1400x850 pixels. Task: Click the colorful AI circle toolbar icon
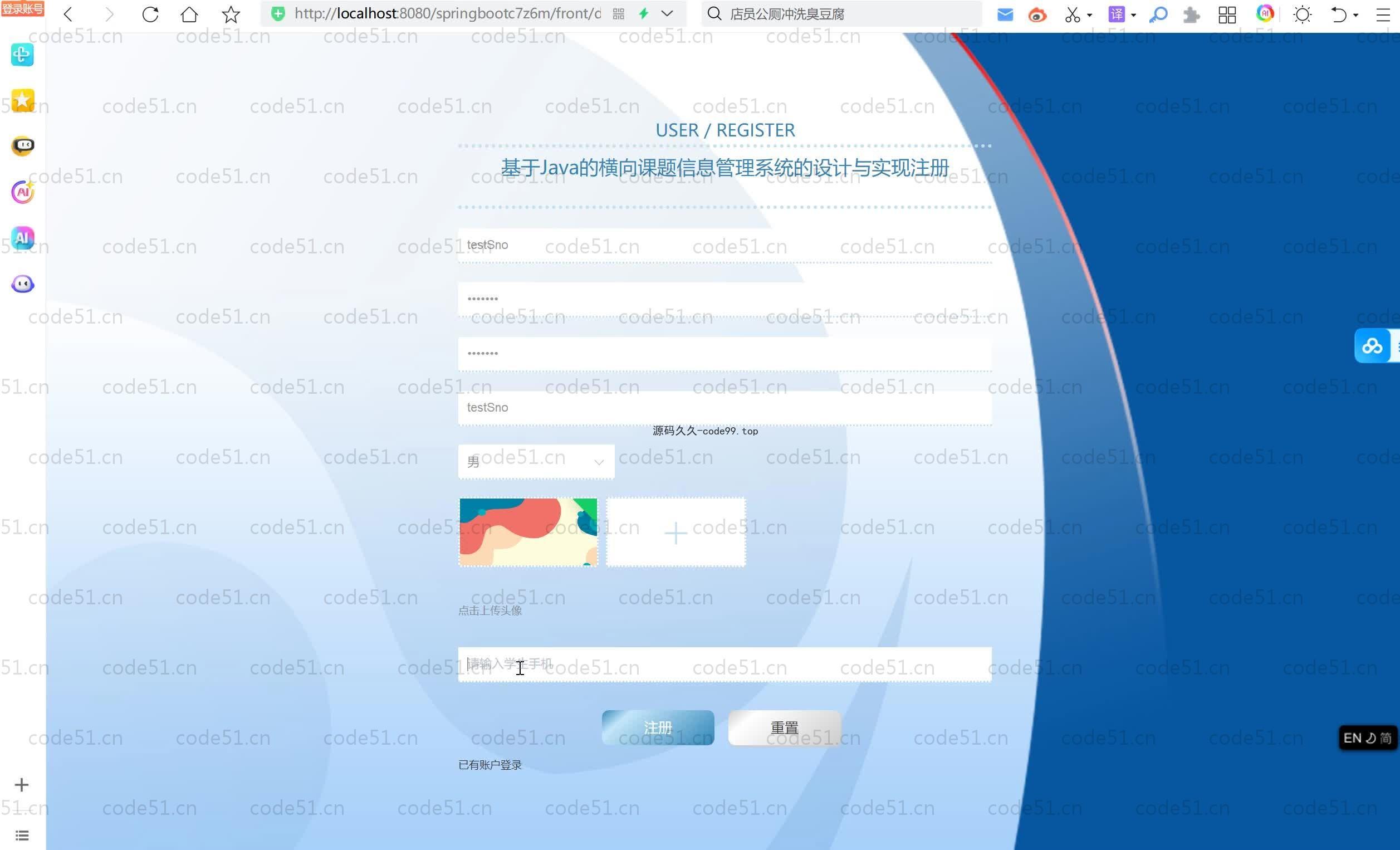[x=1265, y=13]
